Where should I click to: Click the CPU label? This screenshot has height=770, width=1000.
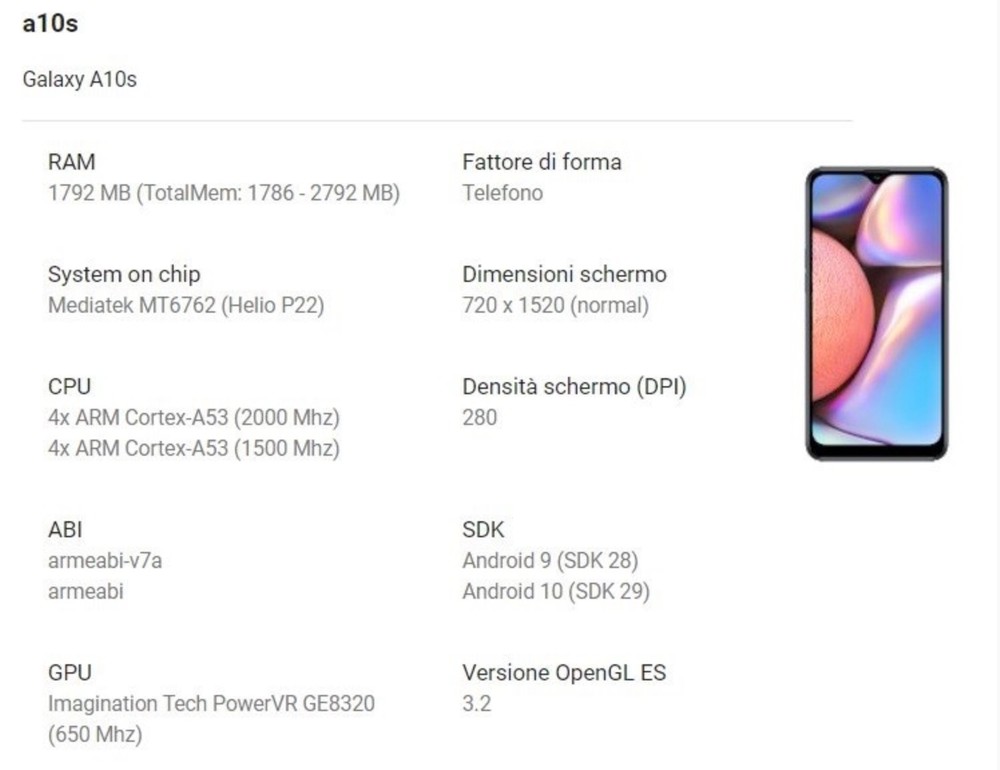coord(70,386)
